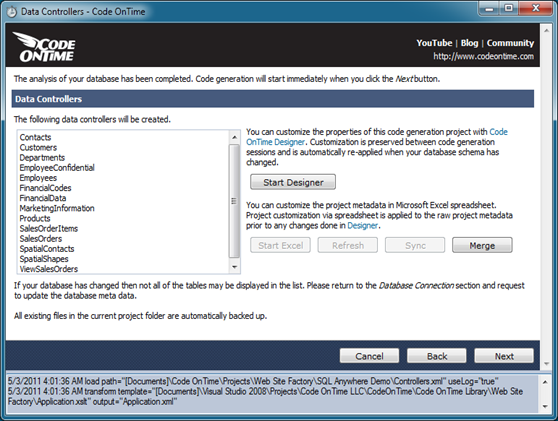
Task: Open the YouTube link in header
Action: point(434,43)
